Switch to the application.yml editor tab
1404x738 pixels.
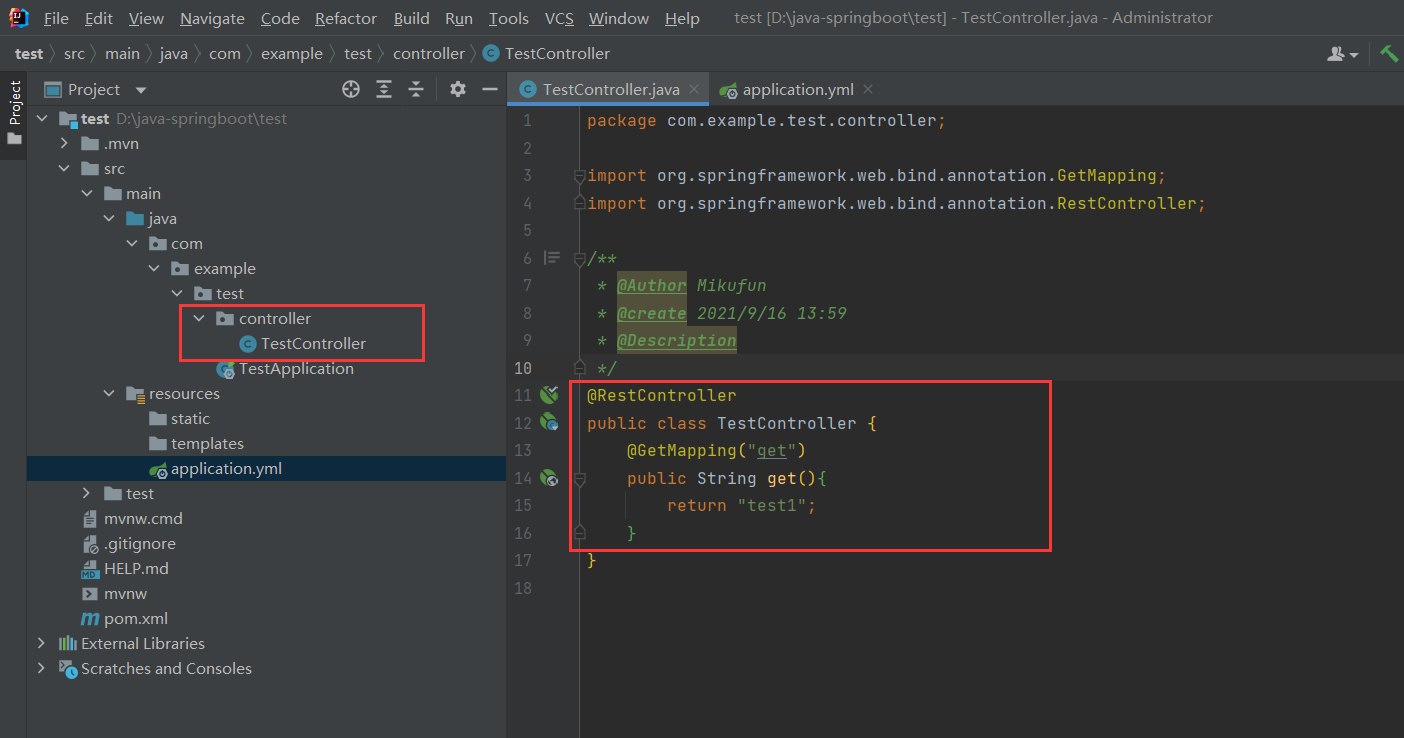[x=797, y=89]
